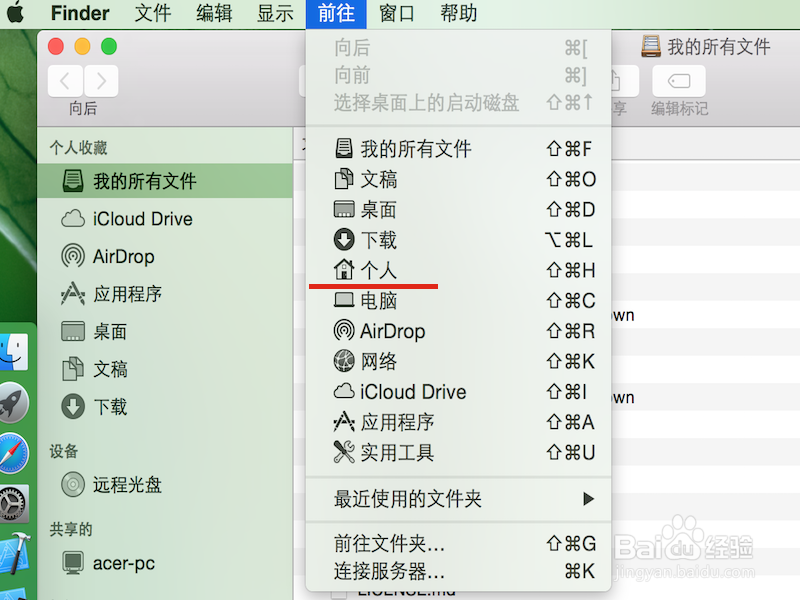The height and width of the screenshot is (600, 800).
Task: Close the highlighted 前往 menu
Action: click(x=336, y=14)
